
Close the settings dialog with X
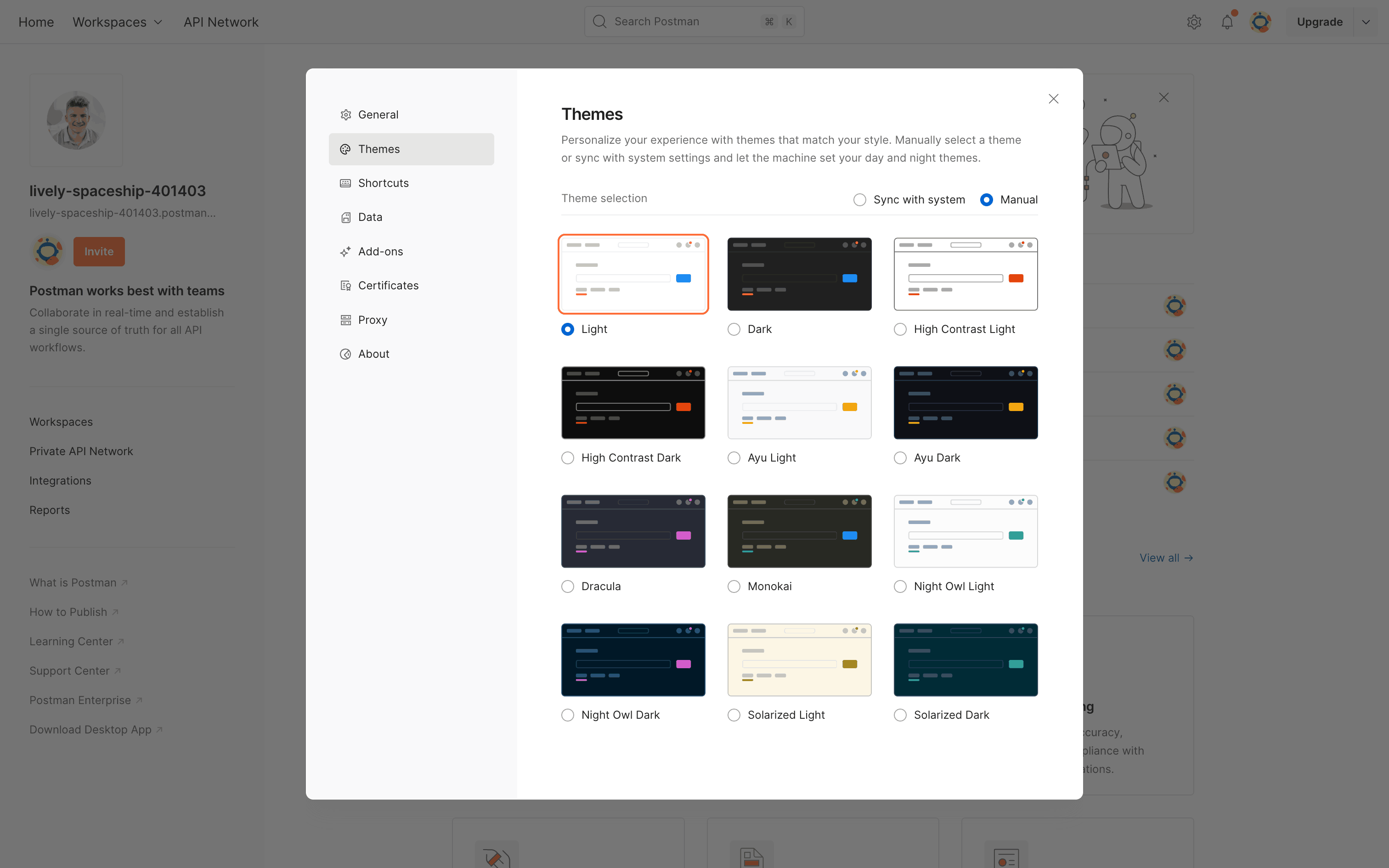pyautogui.click(x=1053, y=99)
